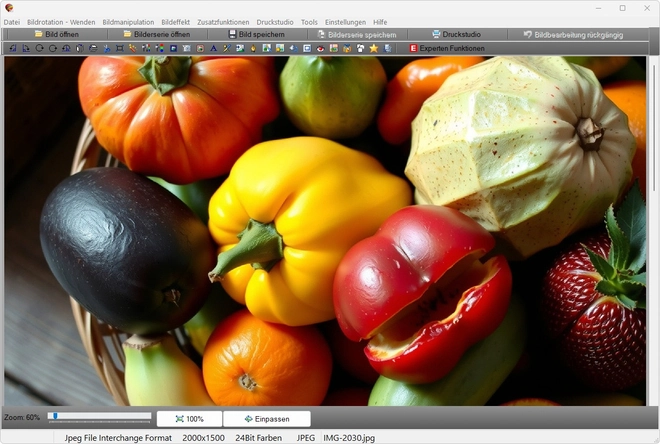Open the Zusatzfunktionen menu
660x444 pixels.
tap(225, 22)
